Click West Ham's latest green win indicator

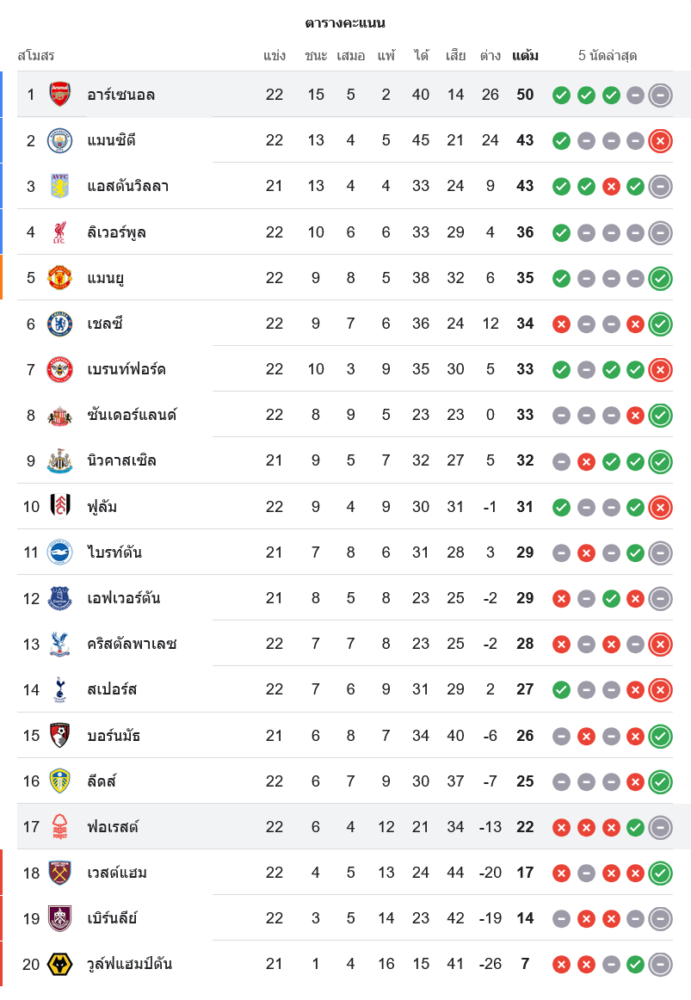click(659, 873)
